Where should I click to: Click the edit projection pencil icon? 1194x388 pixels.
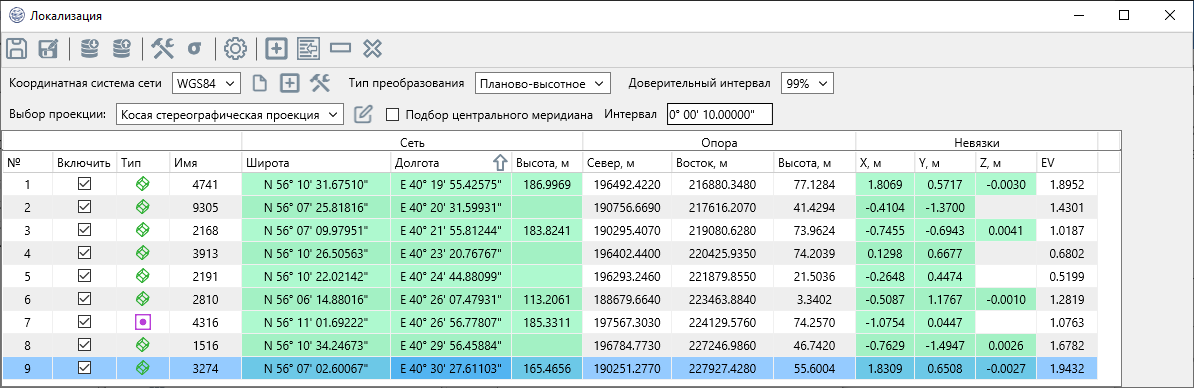[x=364, y=114]
